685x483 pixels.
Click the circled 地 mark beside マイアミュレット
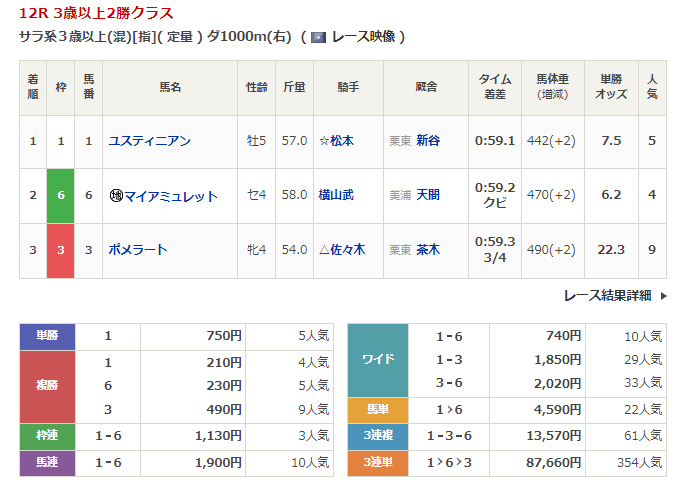[115, 196]
